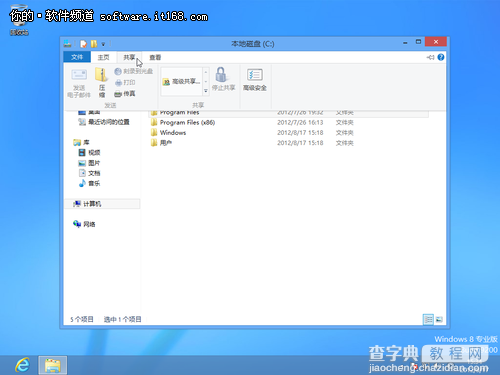Minimize the 本地磁盘 (C:) window
The width and height of the screenshot is (500, 375).
(405, 43)
